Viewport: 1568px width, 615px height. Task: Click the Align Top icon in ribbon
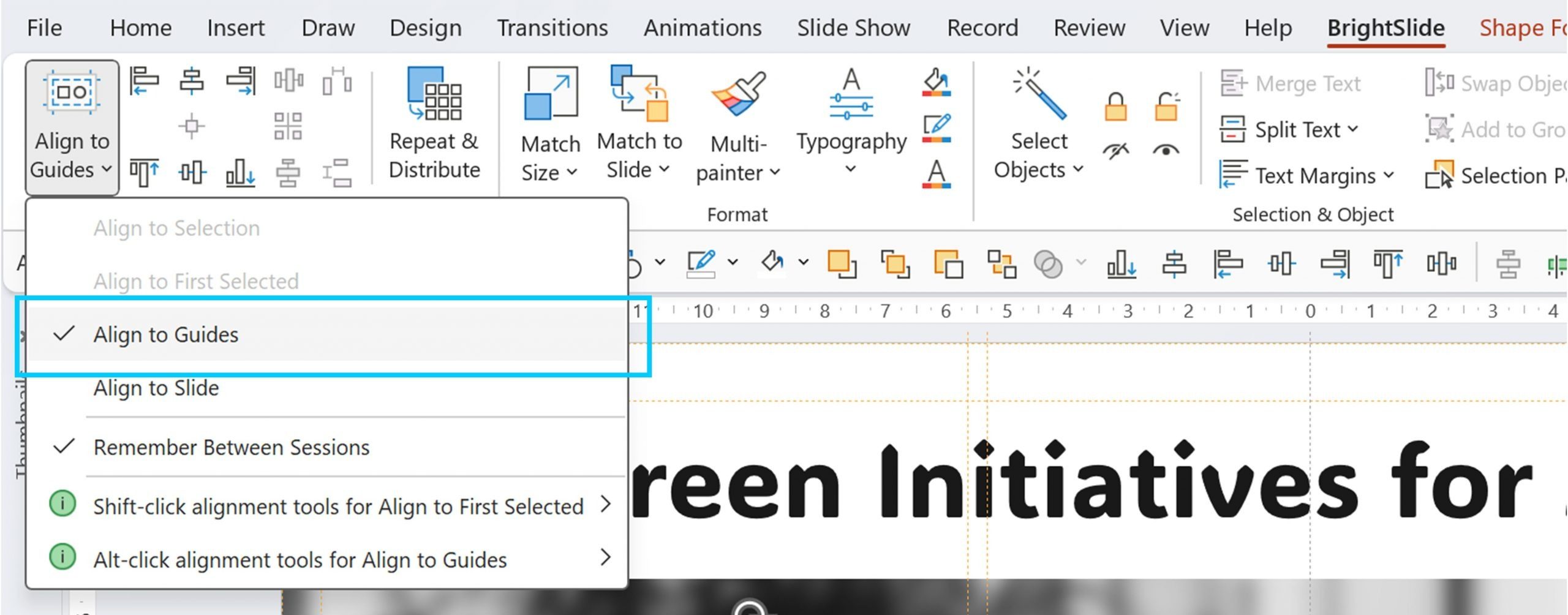[x=145, y=173]
